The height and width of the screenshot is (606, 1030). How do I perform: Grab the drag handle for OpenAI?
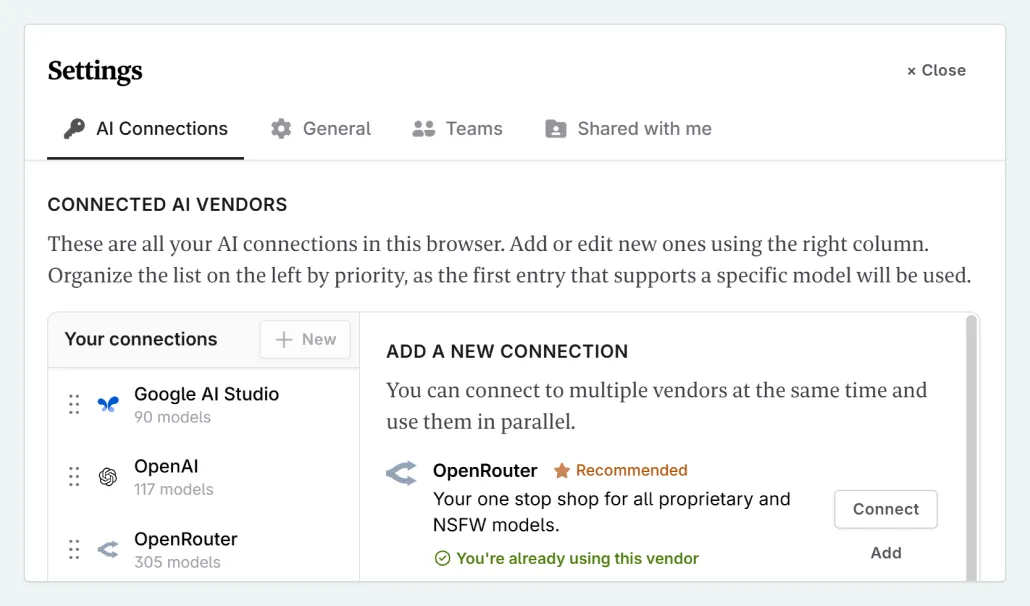[x=74, y=477]
